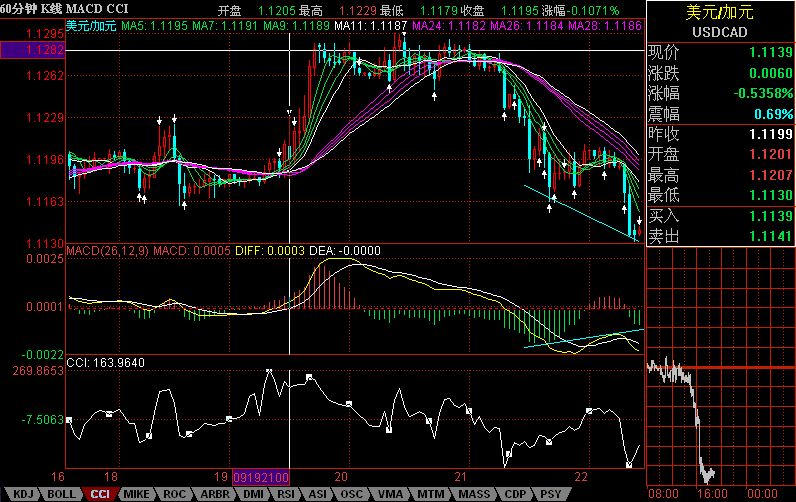Click the current price 现价 value 1.1139
Image resolution: width=796 pixels, height=502 pixels.
771,52
